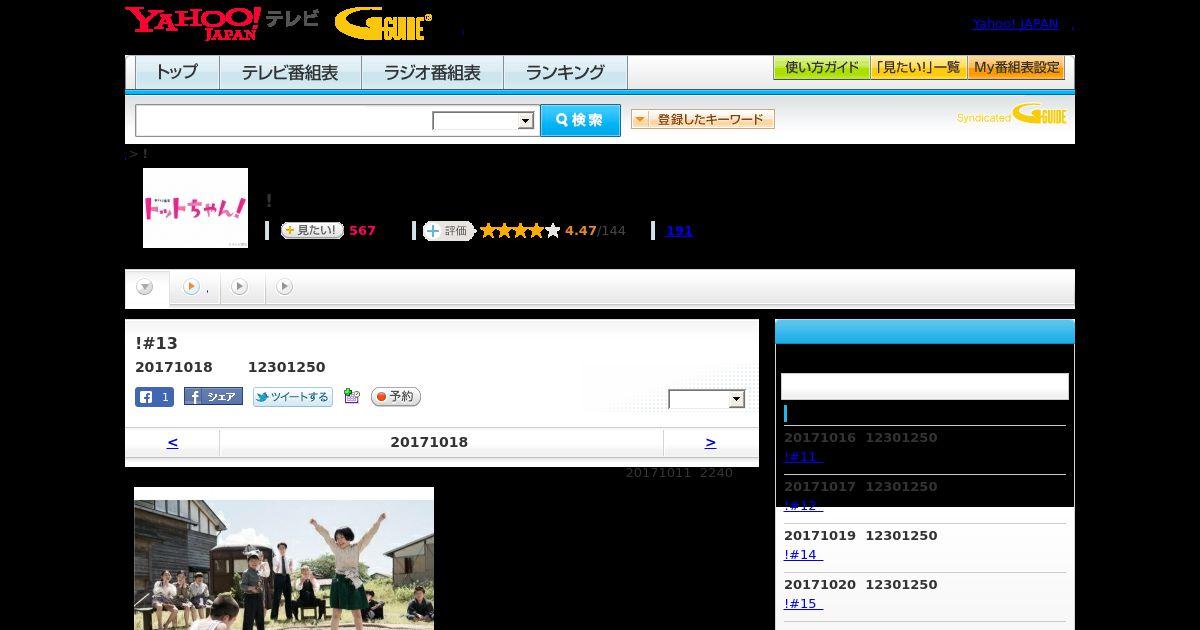This screenshot has width=1200, height=630.
Task: Click the Facebook like count button
Action: pyautogui.click(x=154, y=397)
